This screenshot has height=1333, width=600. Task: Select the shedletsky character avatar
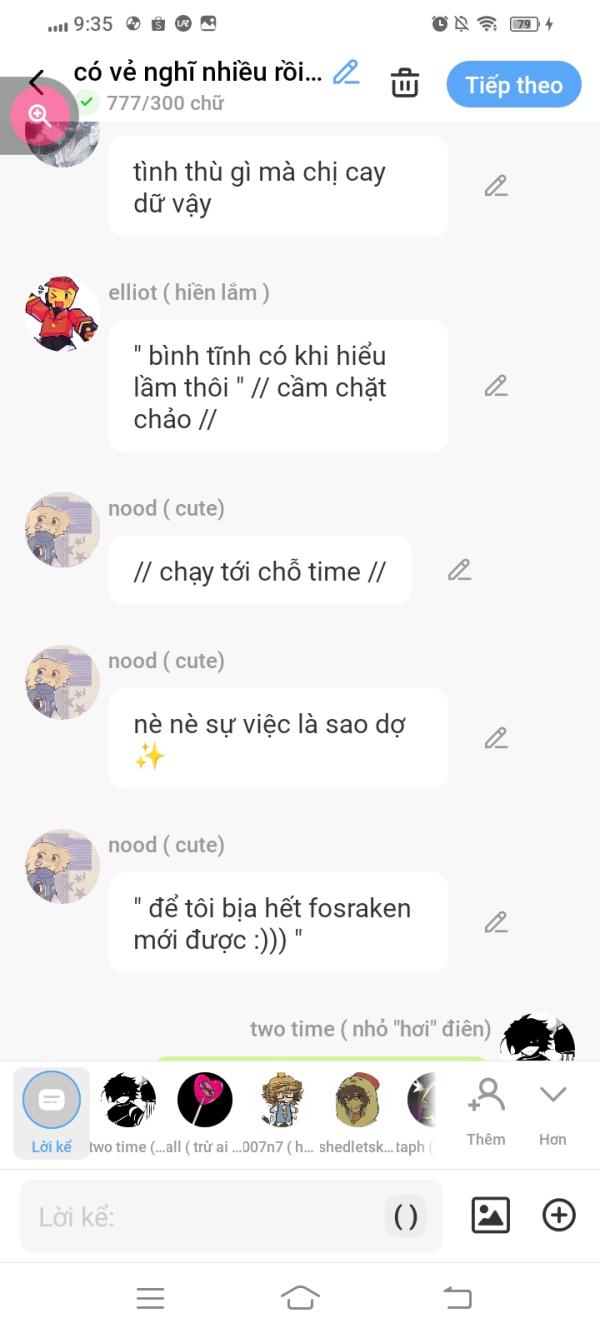[358, 1100]
